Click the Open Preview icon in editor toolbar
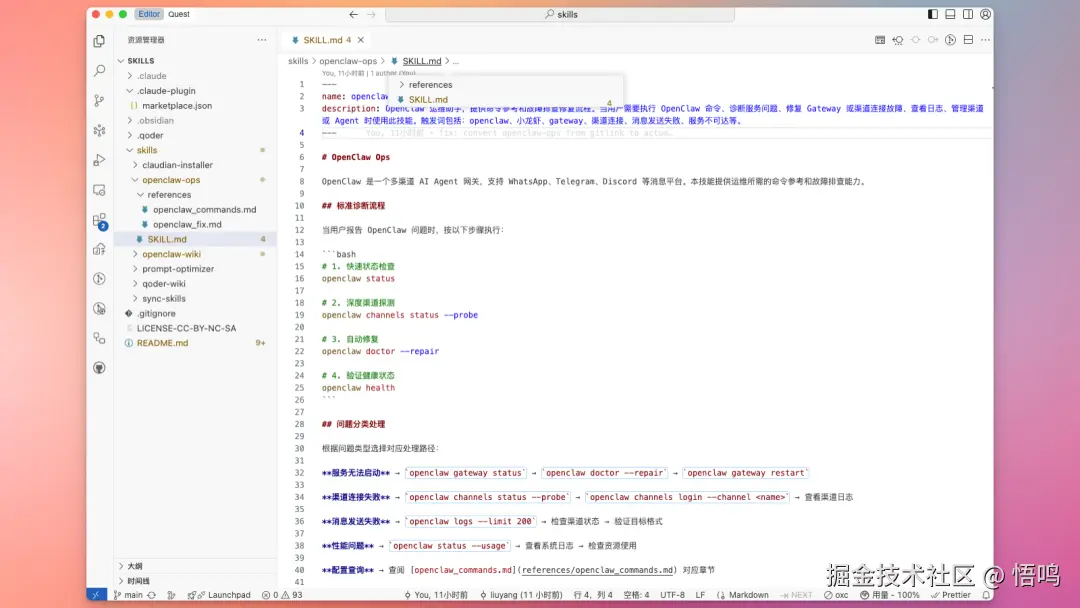 coord(880,40)
